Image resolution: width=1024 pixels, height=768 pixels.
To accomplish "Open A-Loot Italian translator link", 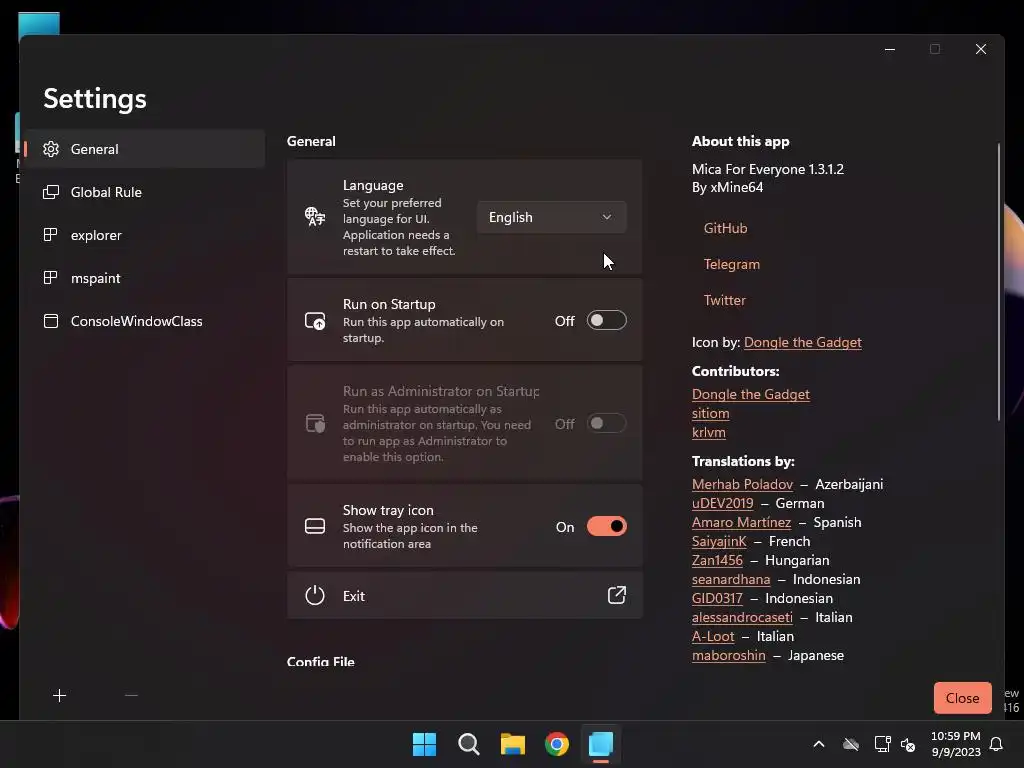I will click(x=713, y=636).
